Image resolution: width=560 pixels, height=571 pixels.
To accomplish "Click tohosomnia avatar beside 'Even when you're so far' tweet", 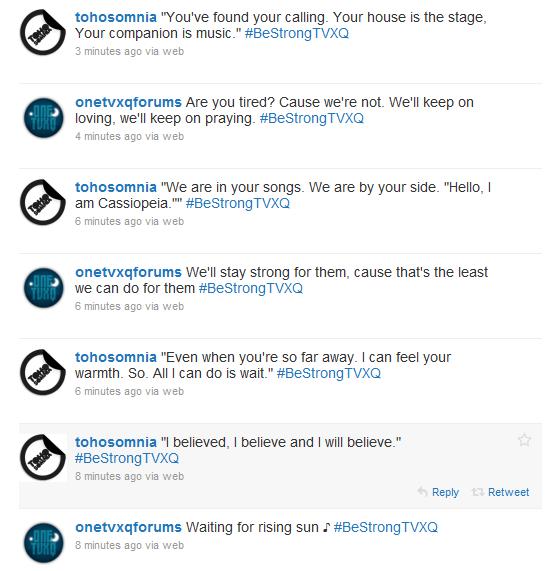I will coord(43,373).
